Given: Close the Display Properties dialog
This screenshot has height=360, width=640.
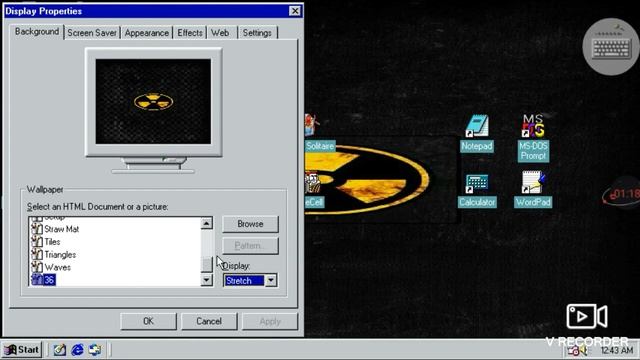Looking at the screenshot, I should coord(295,11).
